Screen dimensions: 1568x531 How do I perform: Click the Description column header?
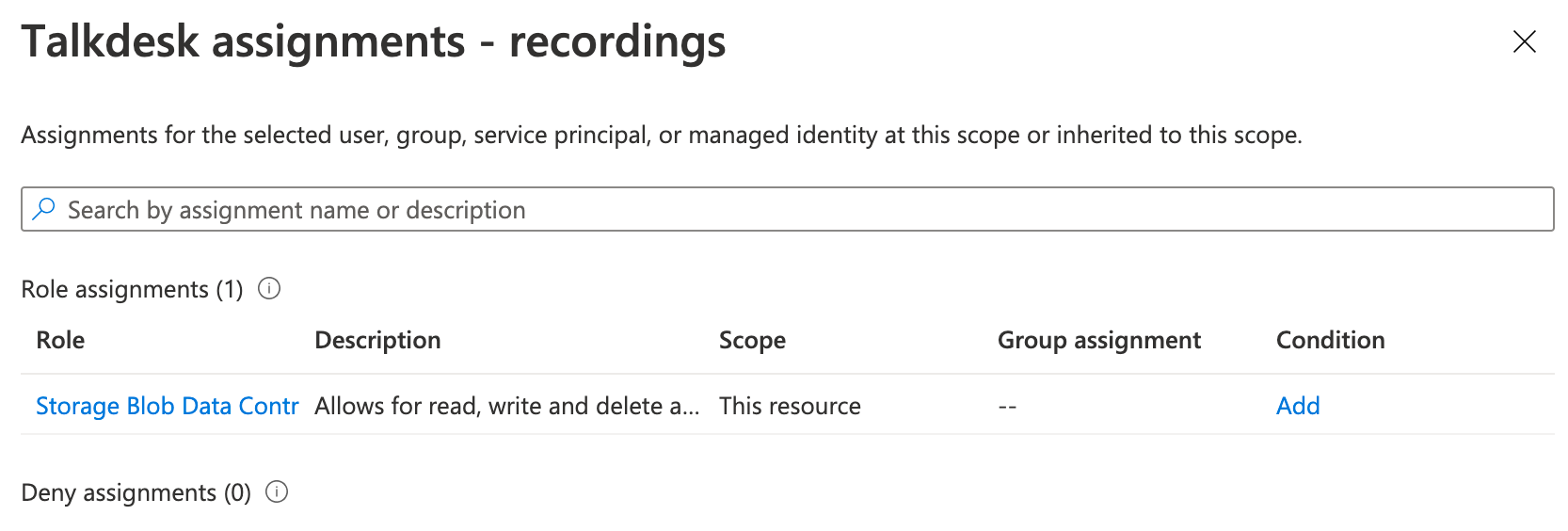(377, 340)
